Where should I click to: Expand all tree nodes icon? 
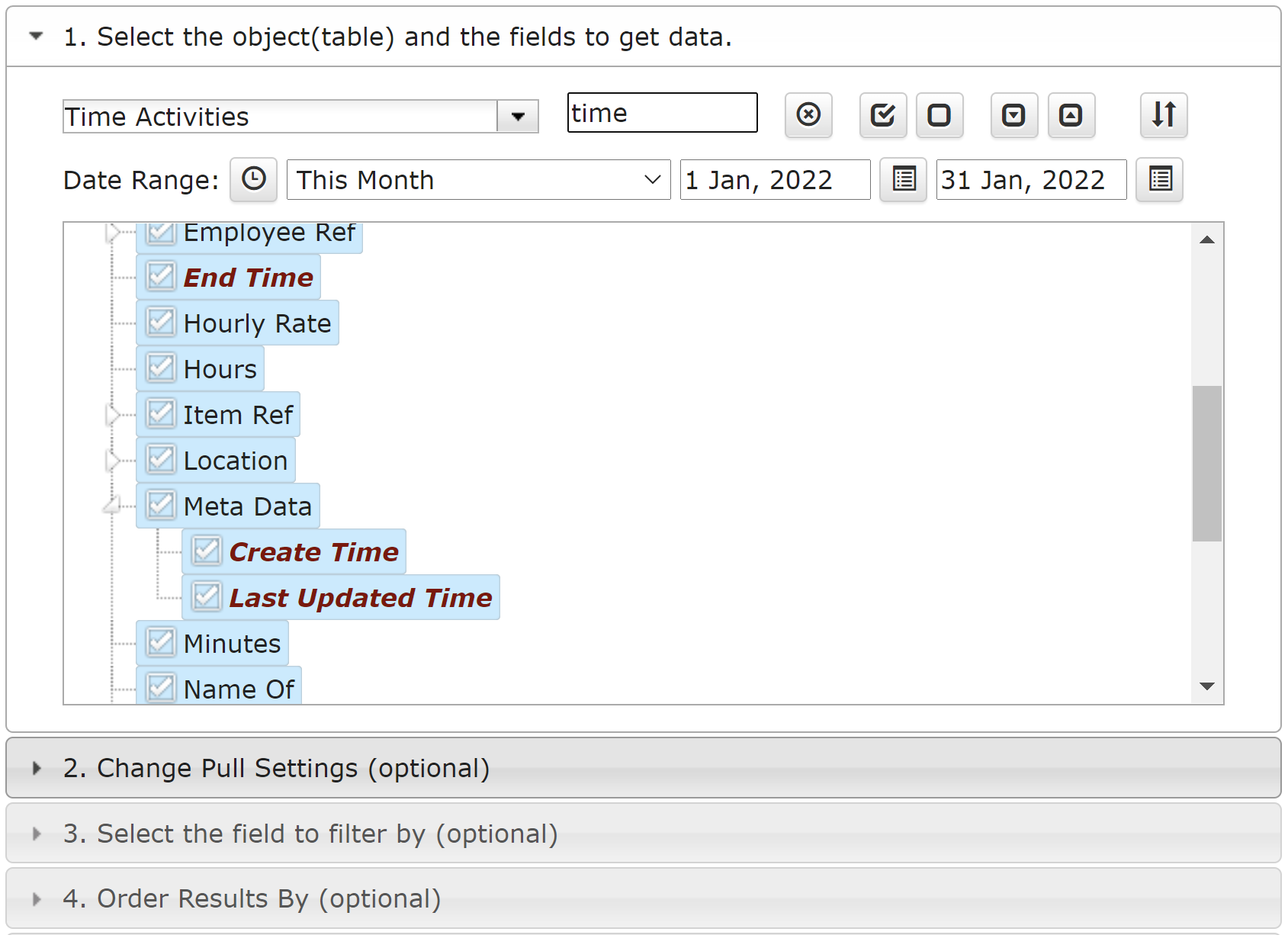click(x=1014, y=115)
